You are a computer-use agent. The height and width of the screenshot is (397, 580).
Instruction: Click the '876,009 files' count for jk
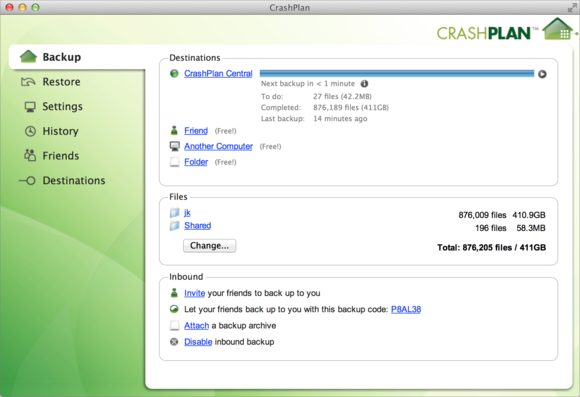(x=482, y=215)
